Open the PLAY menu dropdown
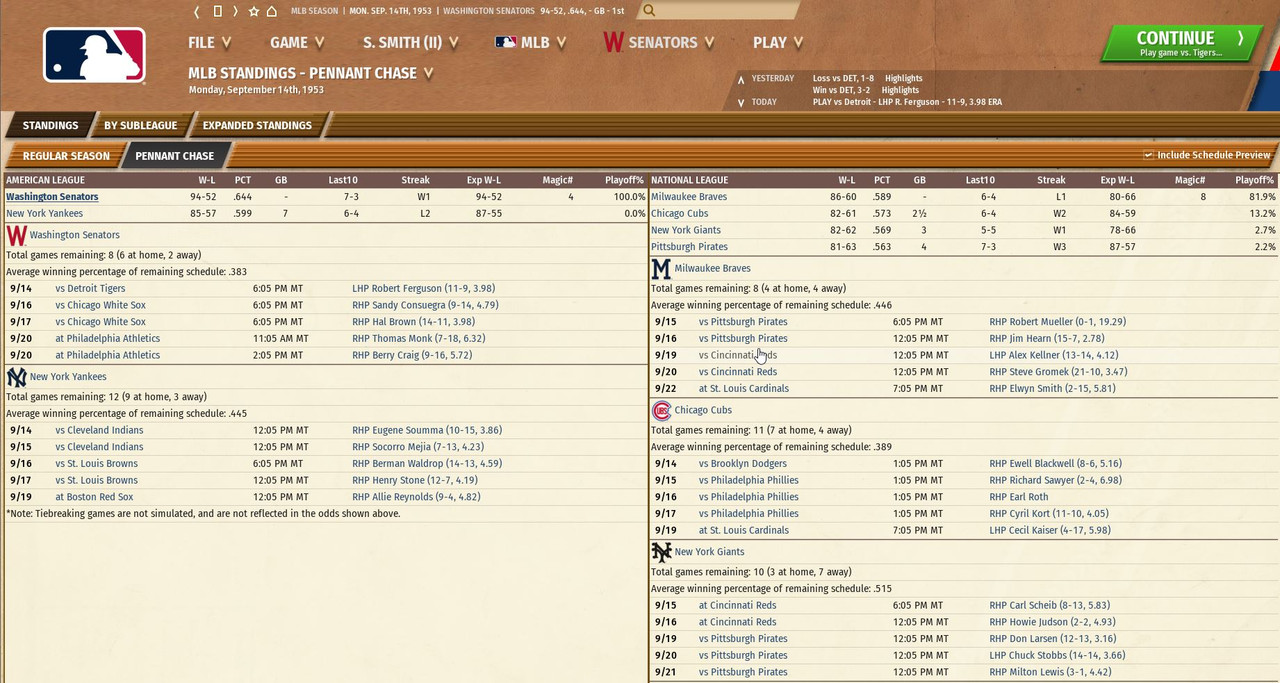This screenshot has height=683, width=1280. 778,42
